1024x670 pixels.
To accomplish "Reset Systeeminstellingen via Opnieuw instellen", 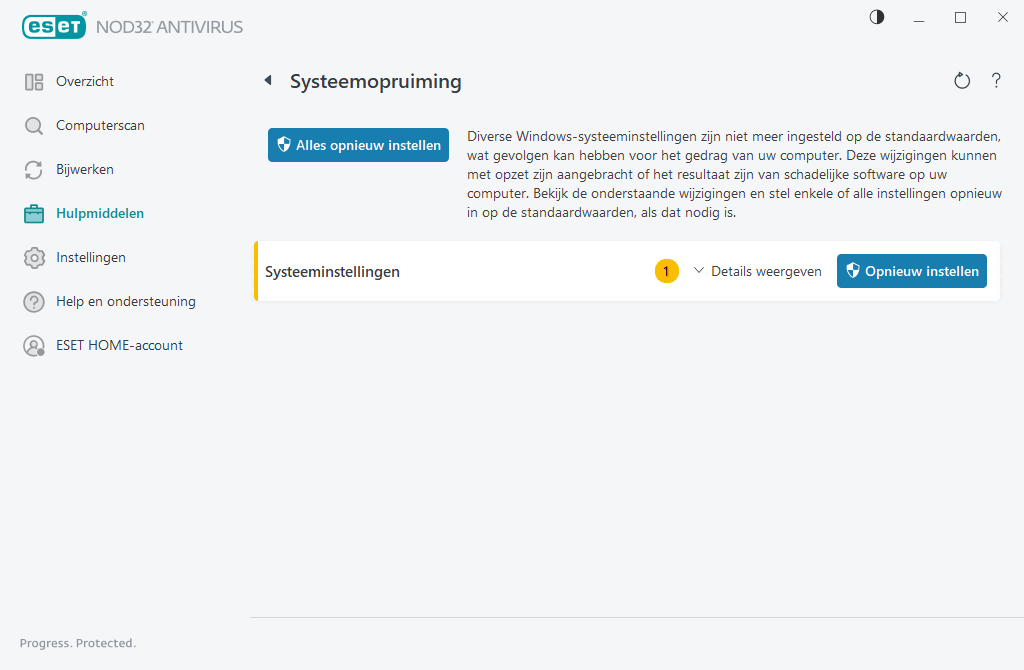I will coord(911,270).
